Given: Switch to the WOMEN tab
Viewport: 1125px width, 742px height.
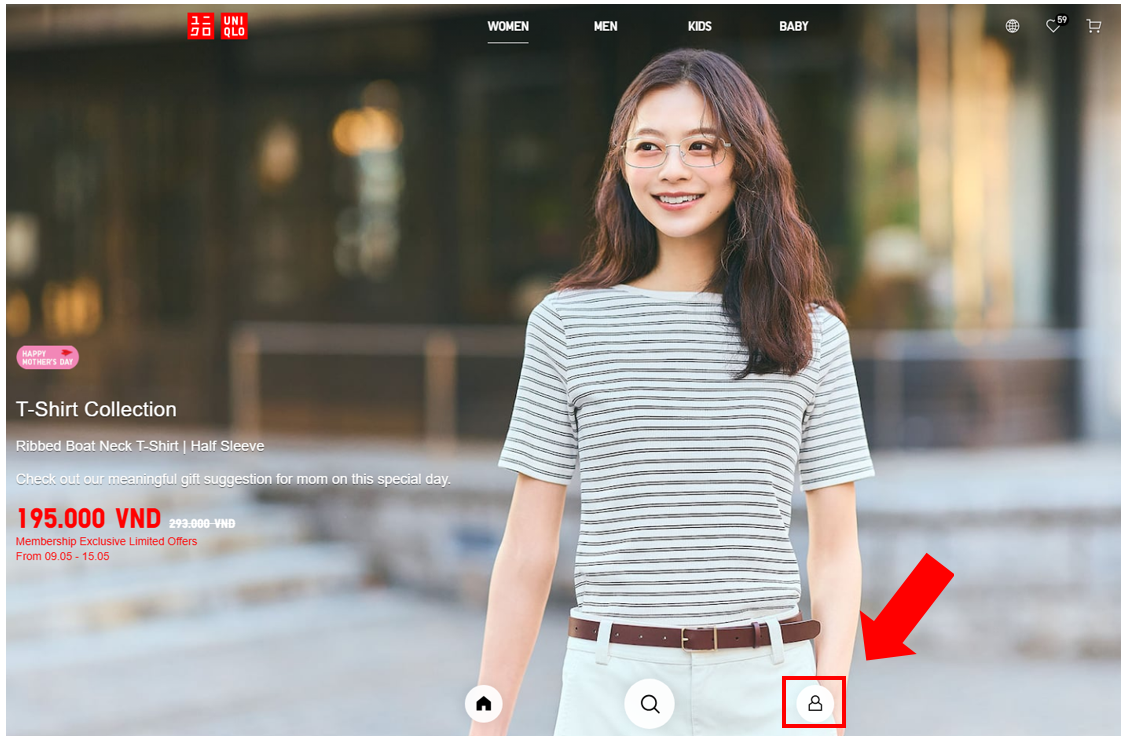Looking at the screenshot, I should coord(508,27).
